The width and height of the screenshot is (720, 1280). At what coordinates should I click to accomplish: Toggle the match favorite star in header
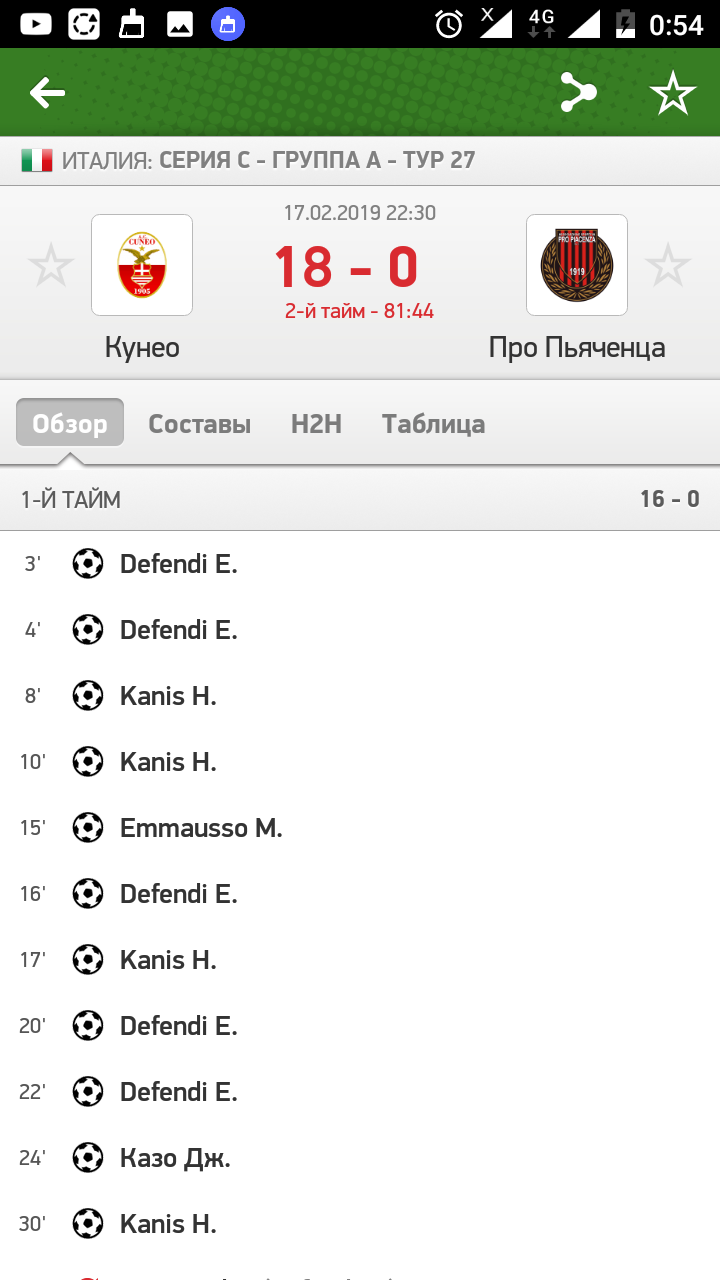(x=673, y=94)
